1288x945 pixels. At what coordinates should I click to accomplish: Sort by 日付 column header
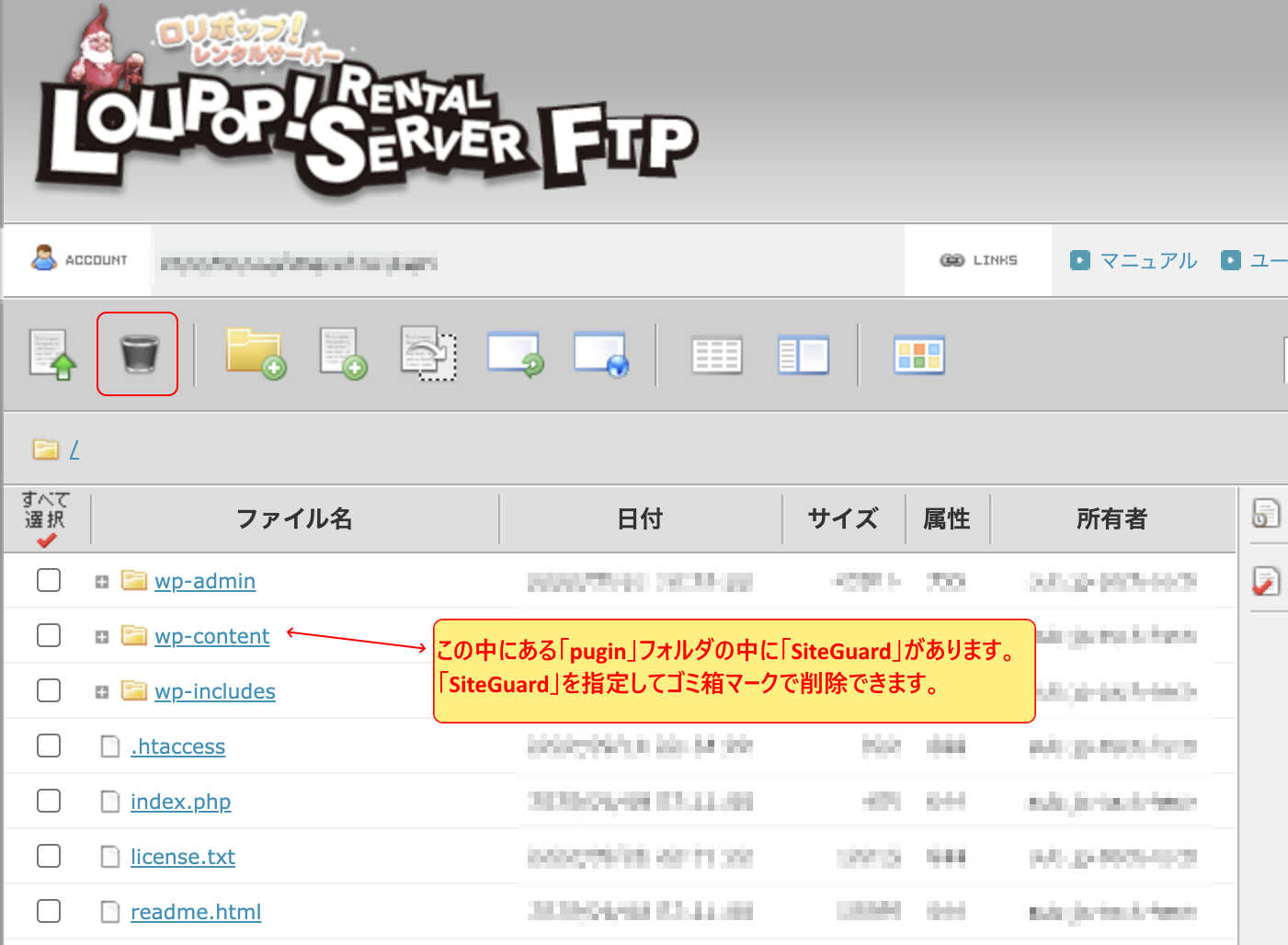(x=640, y=518)
